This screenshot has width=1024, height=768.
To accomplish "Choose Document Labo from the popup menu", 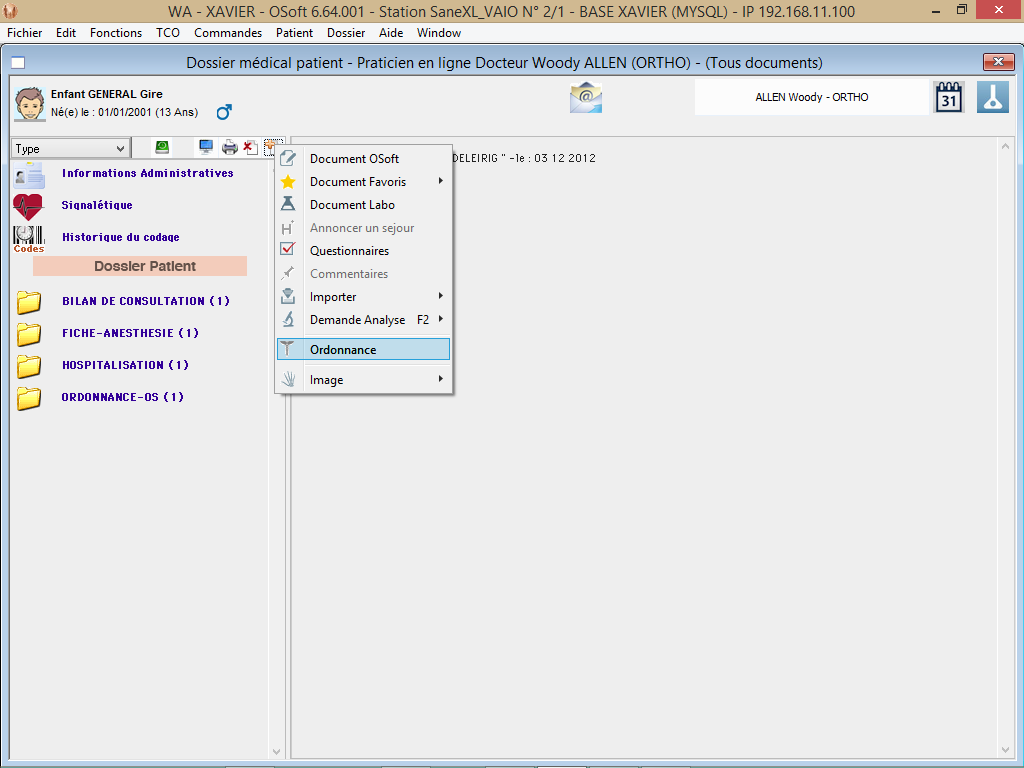I will 364,204.
